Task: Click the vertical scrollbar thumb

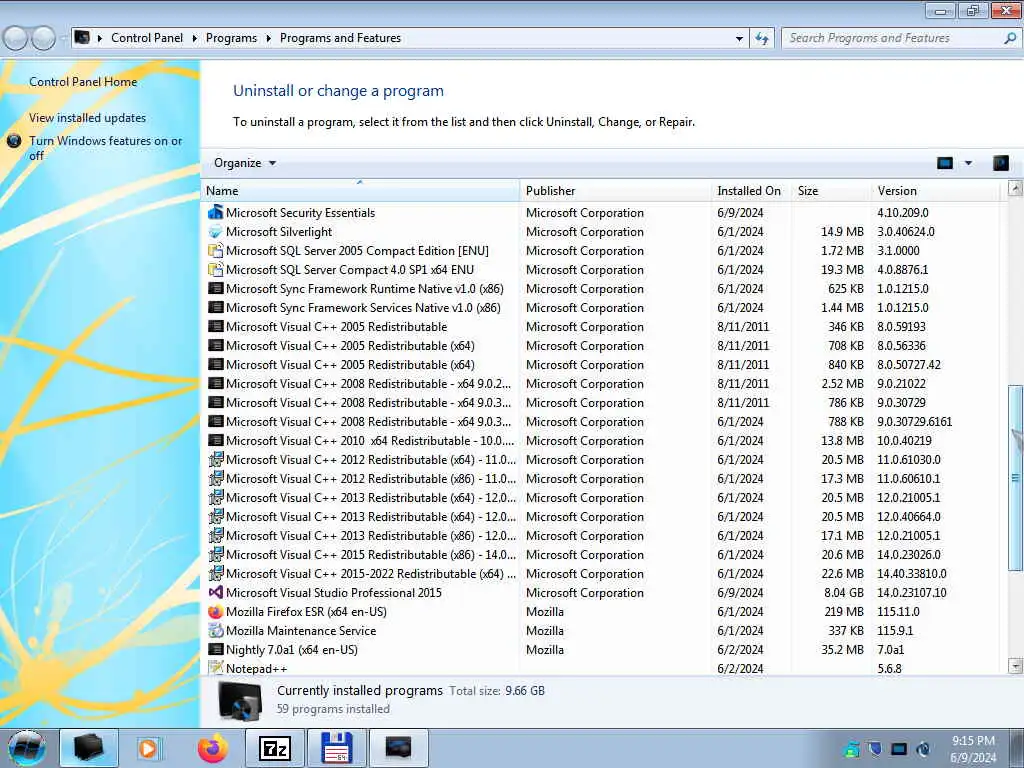Action: pos(1015,478)
